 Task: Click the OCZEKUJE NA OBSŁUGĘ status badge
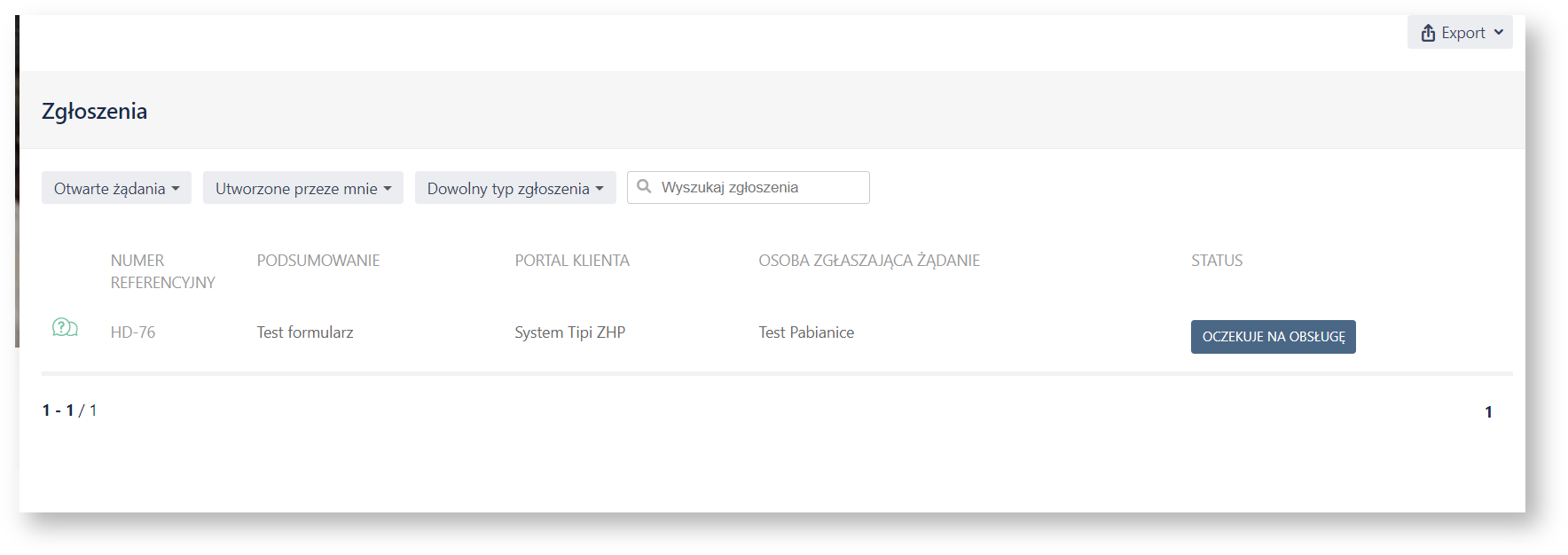[1273, 337]
